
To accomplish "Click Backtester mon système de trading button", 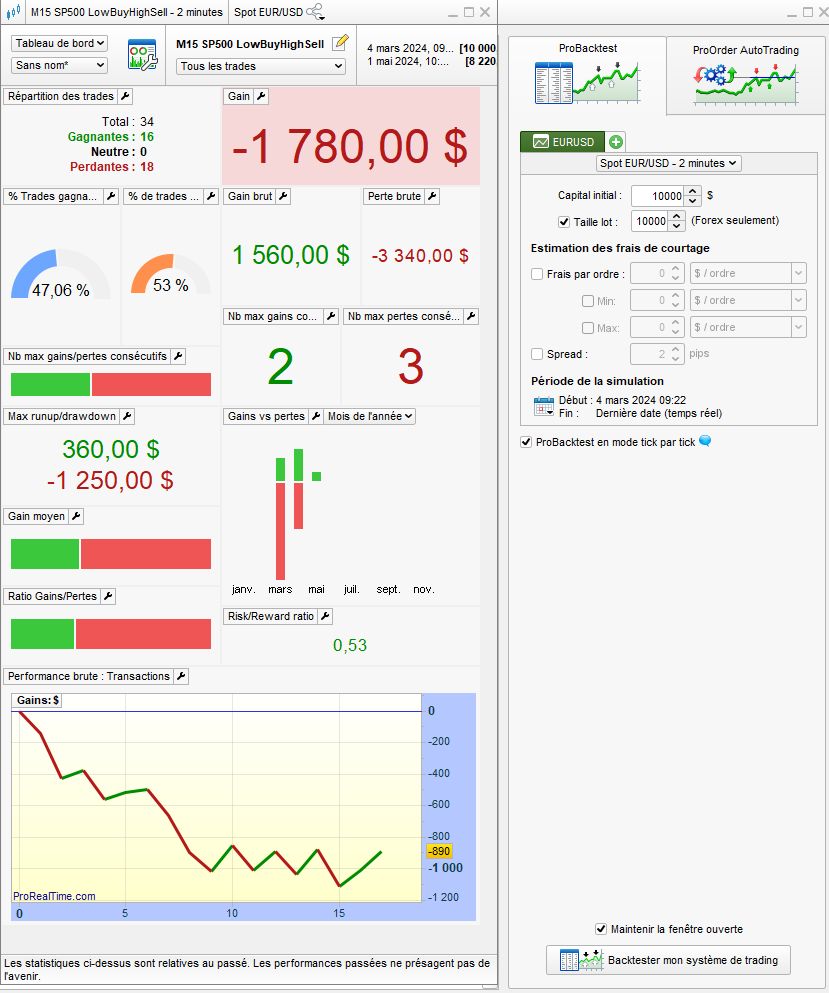I will pyautogui.click(x=668, y=960).
